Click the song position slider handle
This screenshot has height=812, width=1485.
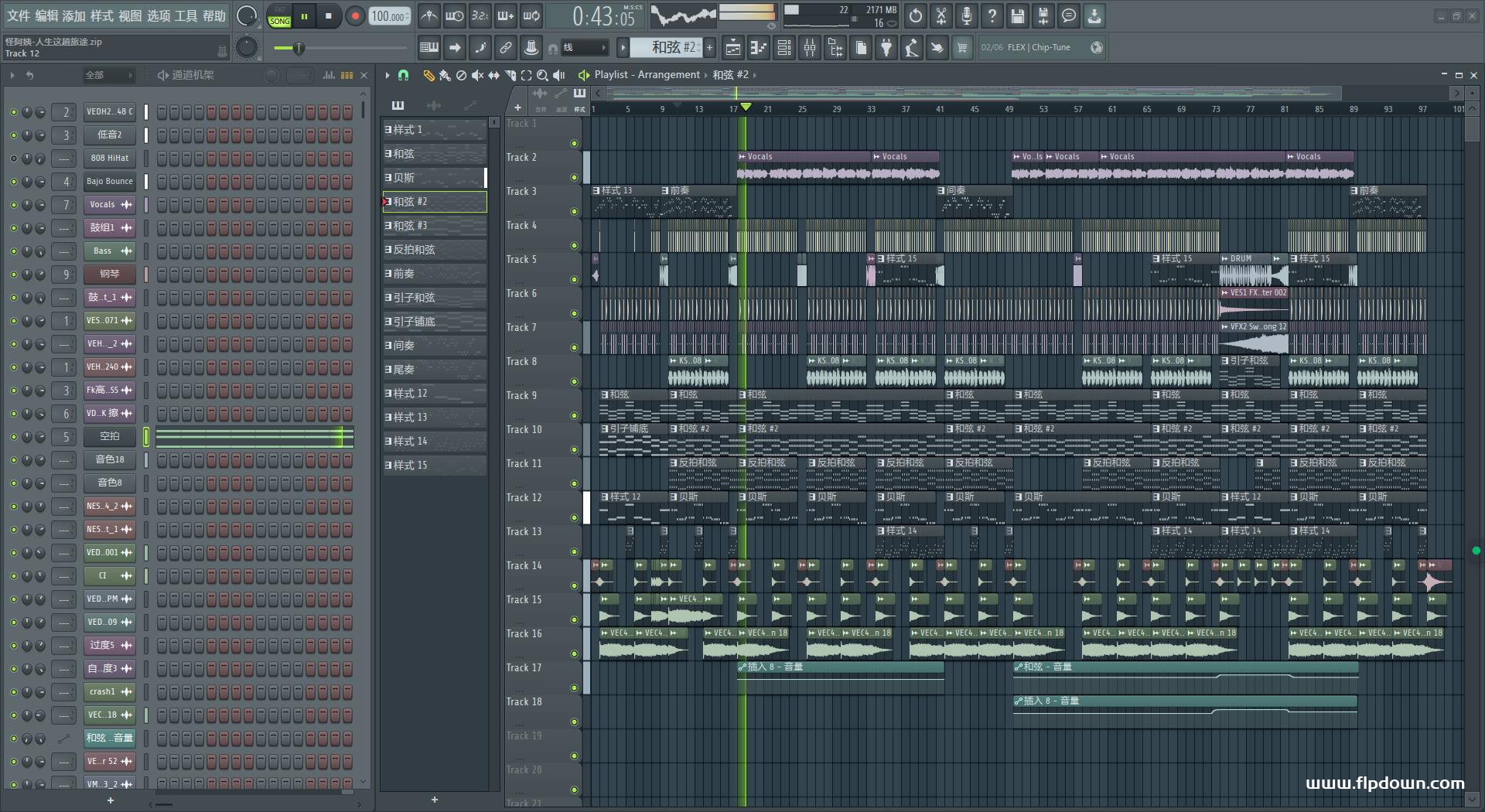click(299, 49)
